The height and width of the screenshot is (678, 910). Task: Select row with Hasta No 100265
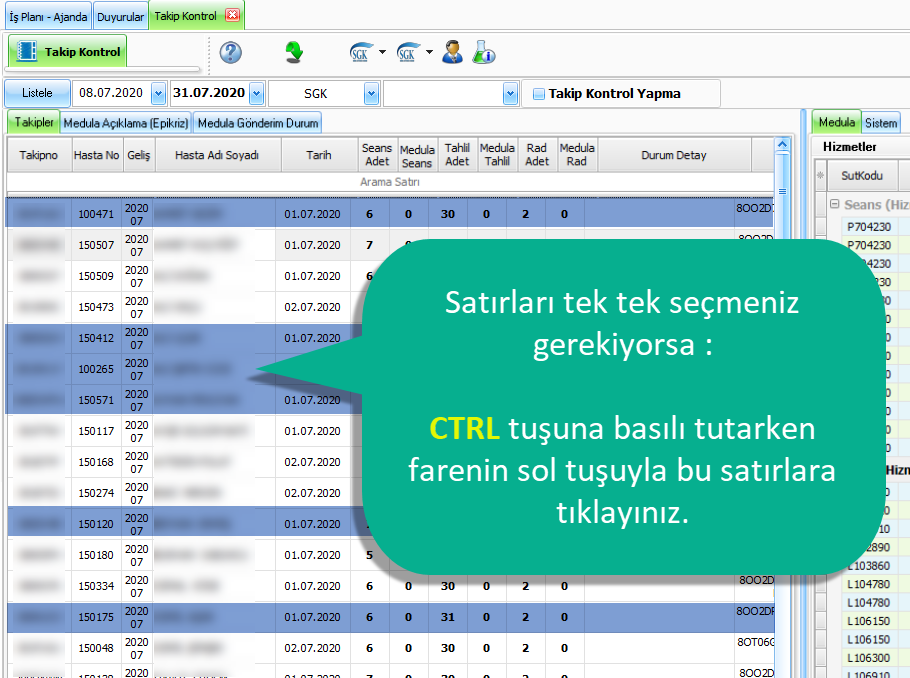(x=390, y=369)
